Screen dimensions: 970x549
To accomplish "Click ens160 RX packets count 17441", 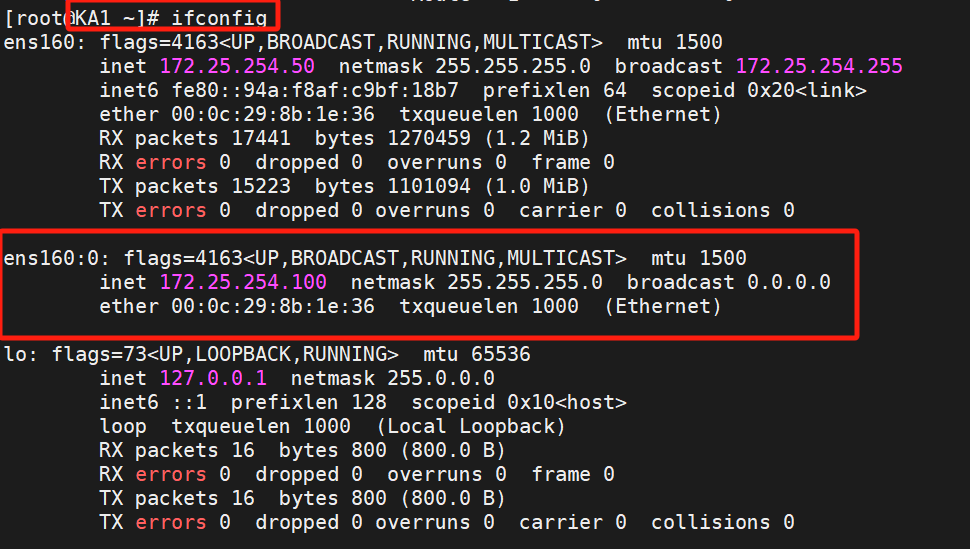I will [x=261, y=138].
